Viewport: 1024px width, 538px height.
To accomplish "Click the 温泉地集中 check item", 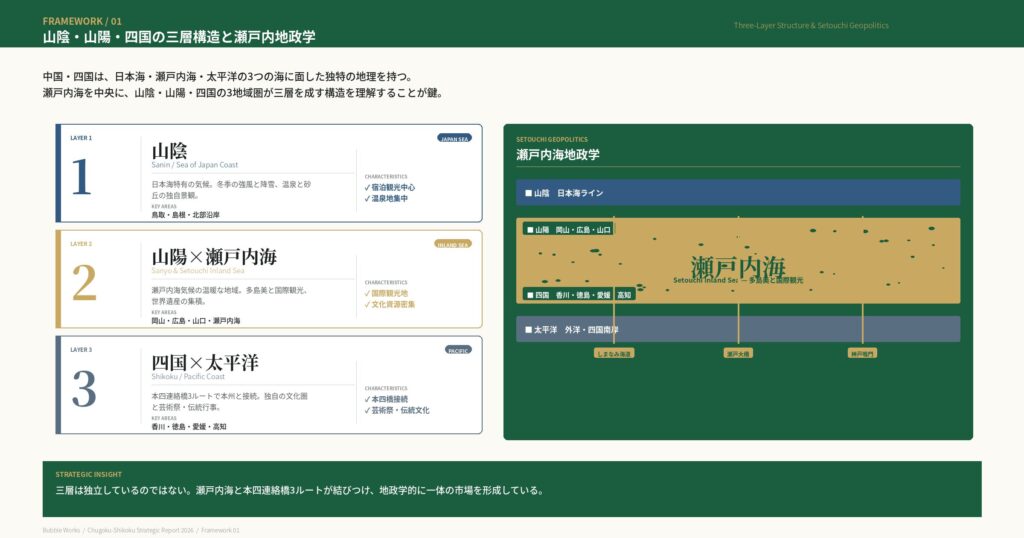I will [386, 198].
